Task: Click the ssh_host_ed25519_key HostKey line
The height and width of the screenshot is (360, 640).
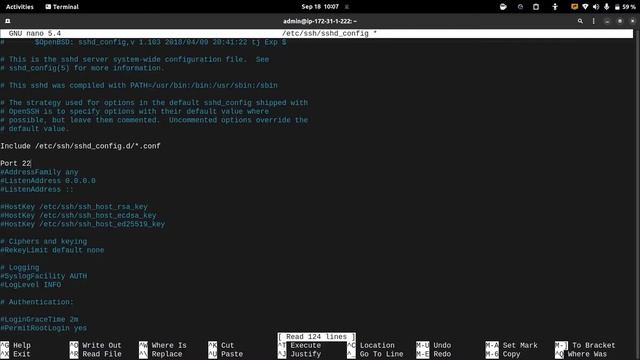Action: click(x=82, y=224)
